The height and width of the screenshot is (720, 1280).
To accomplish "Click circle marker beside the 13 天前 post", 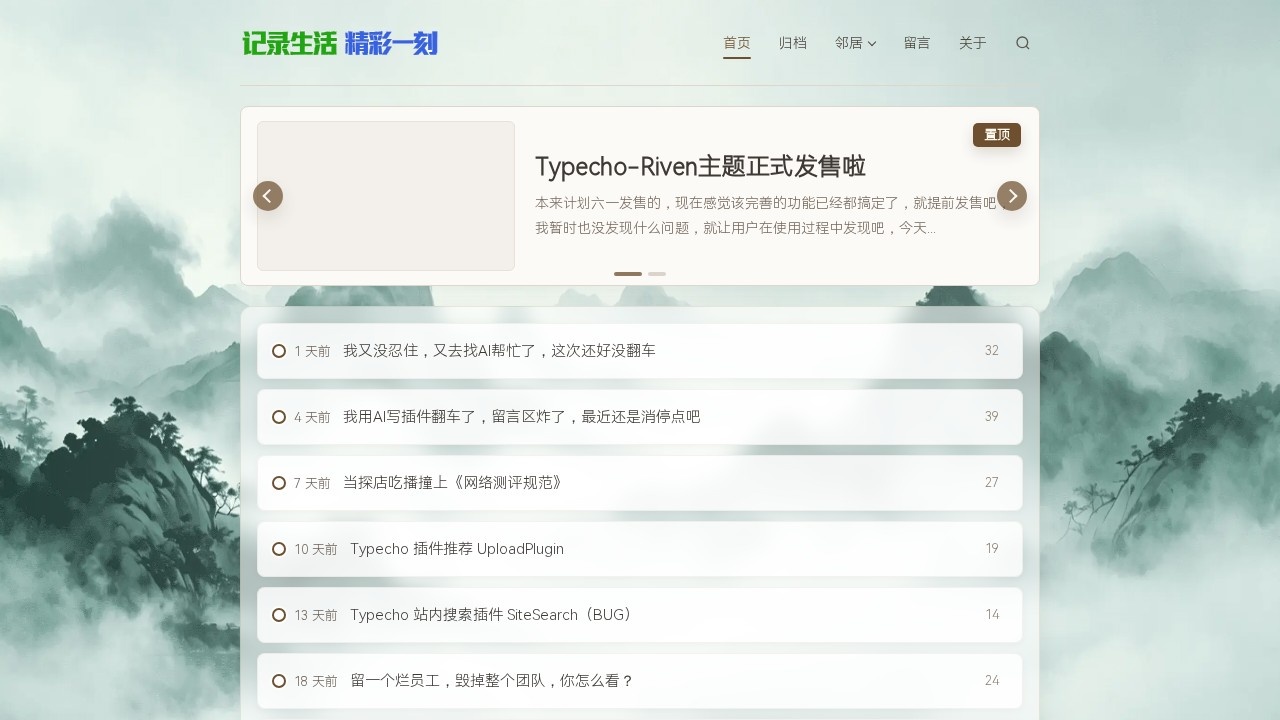I will coord(279,615).
